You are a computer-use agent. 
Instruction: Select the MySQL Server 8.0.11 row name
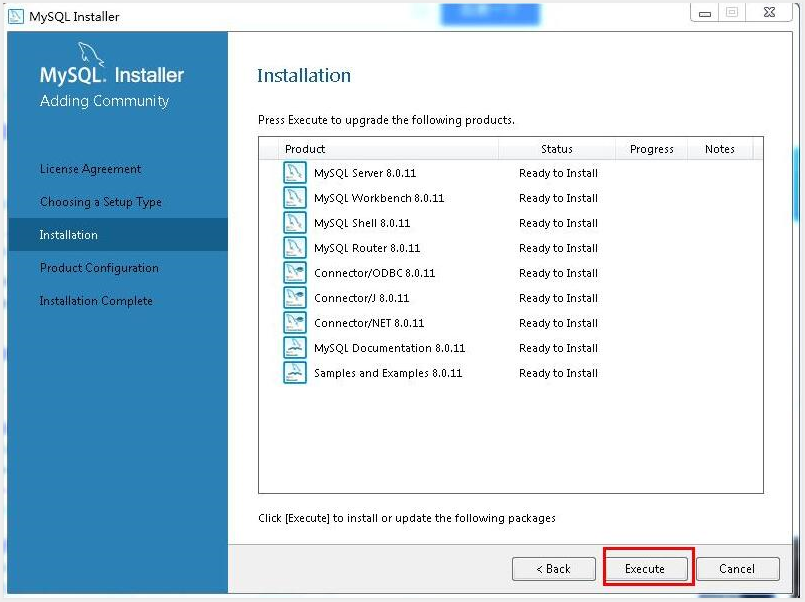coord(365,173)
